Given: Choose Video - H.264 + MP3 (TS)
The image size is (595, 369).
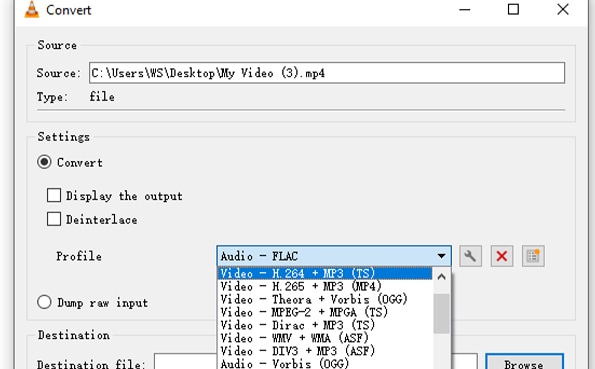Looking at the screenshot, I should tap(325, 273).
